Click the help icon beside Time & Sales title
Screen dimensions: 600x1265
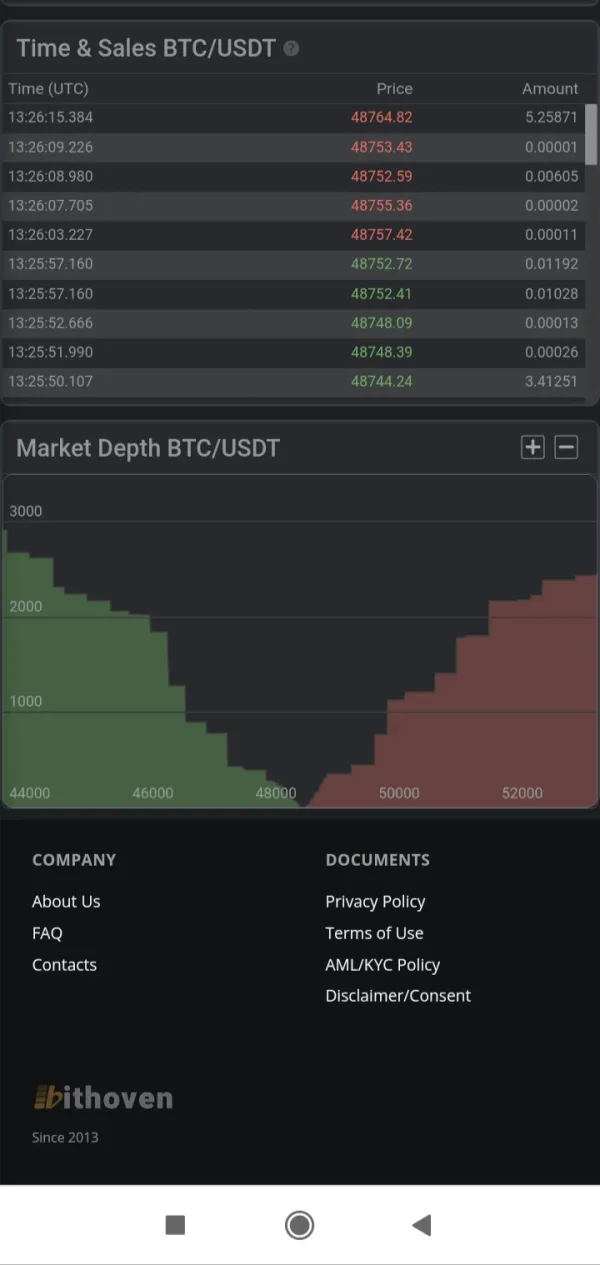pyautogui.click(x=291, y=49)
